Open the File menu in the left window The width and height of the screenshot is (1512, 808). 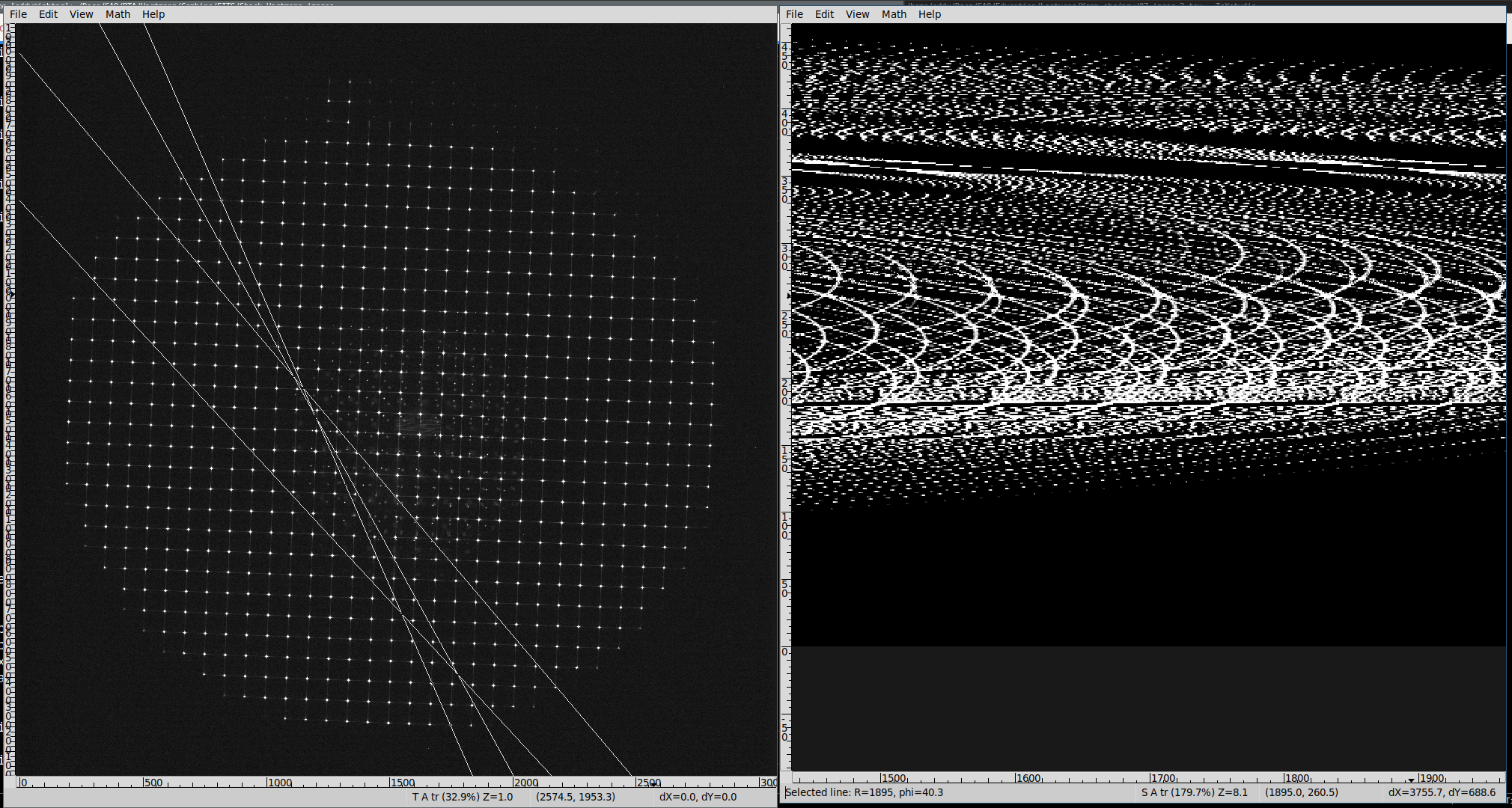coord(18,14)
